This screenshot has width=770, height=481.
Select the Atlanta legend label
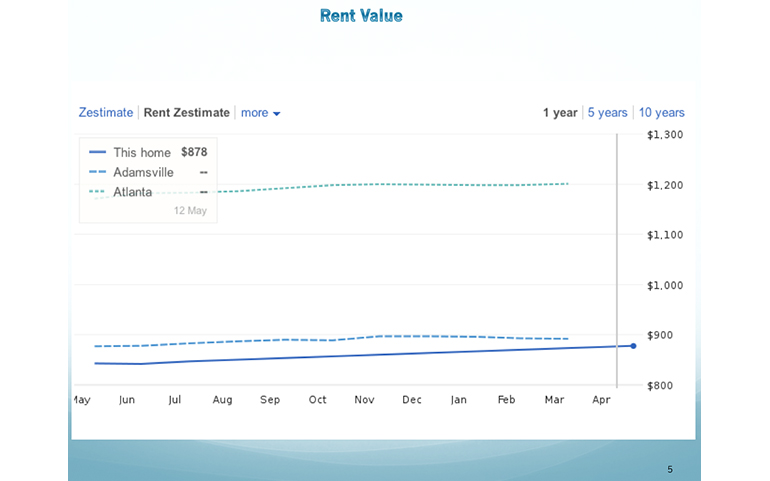pos(132,191)
